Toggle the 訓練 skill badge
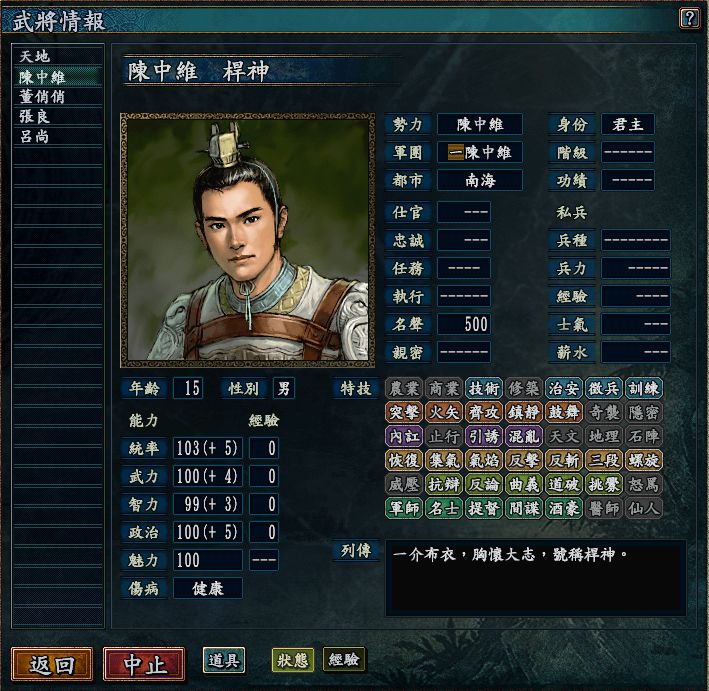The height and width of the screenshot is (691, 709). click(x=644, y=388)
